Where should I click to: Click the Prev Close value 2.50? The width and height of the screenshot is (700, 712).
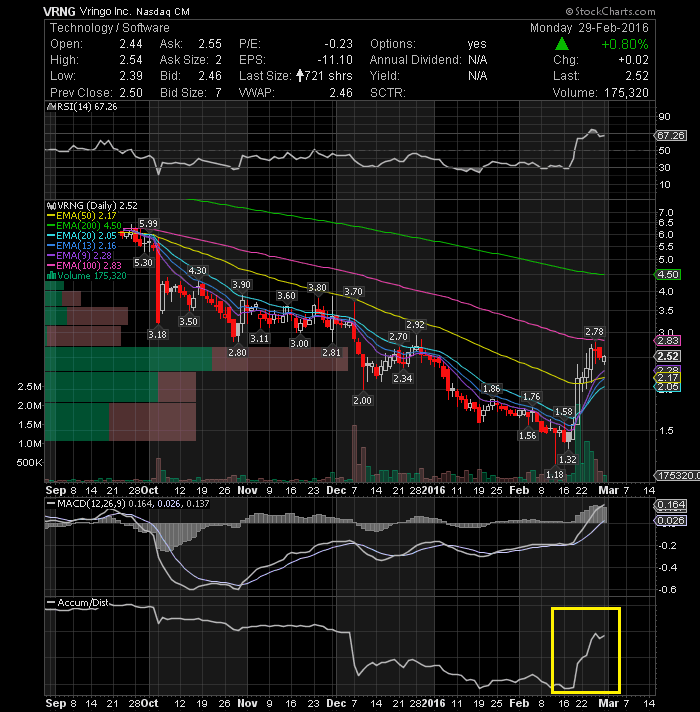(x=131, y=93)
